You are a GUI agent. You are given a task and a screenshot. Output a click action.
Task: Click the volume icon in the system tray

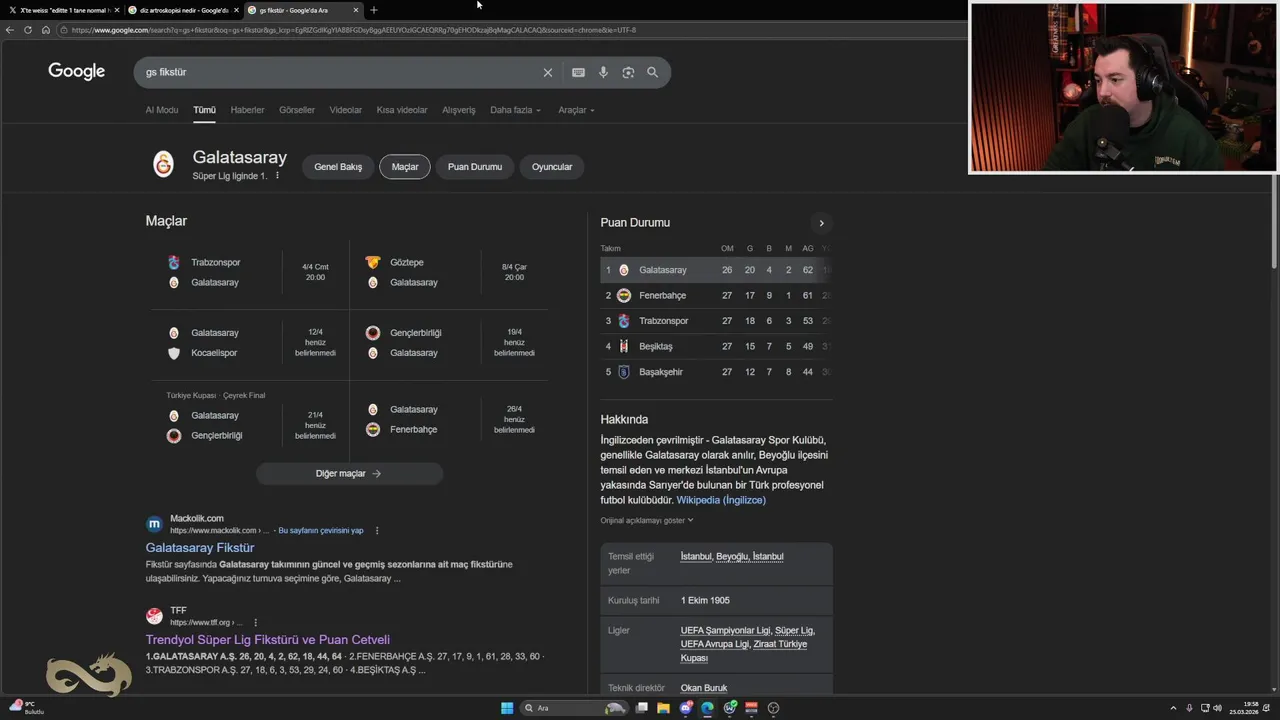point(1217,708)
